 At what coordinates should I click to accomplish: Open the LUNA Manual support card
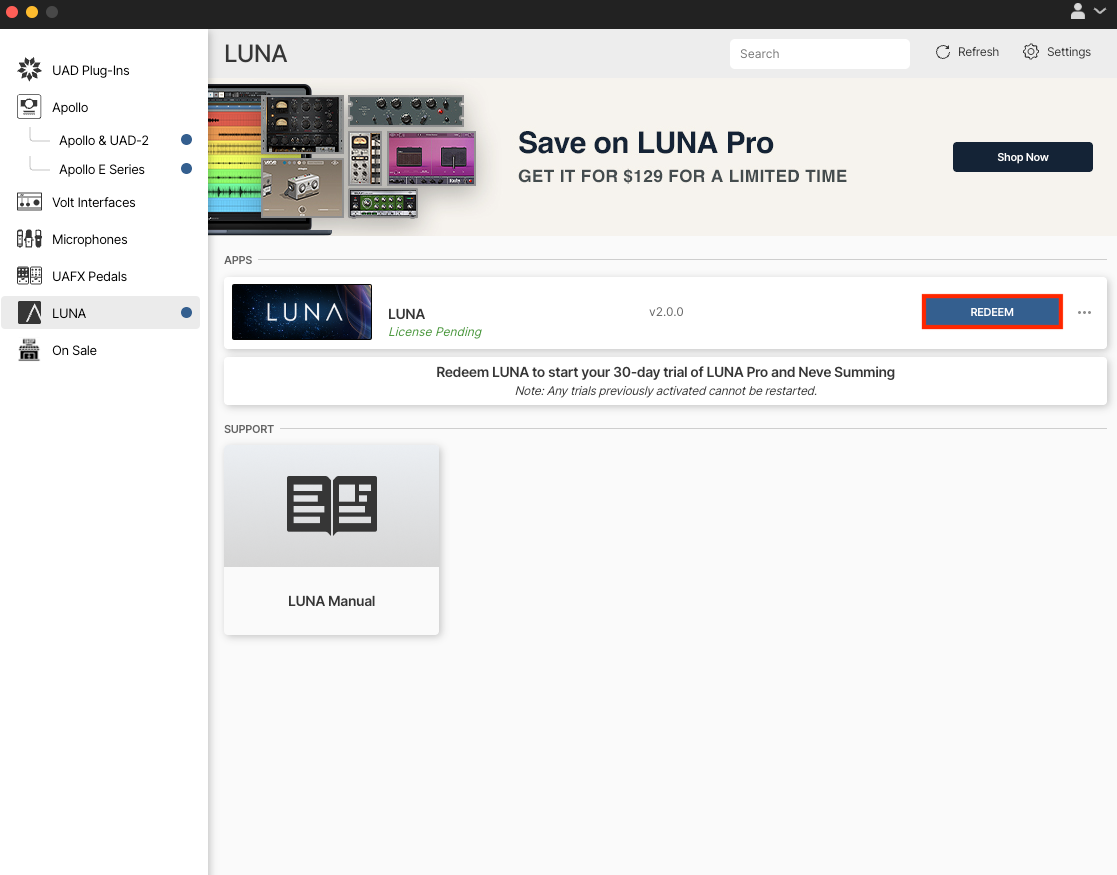pos(331,539)
